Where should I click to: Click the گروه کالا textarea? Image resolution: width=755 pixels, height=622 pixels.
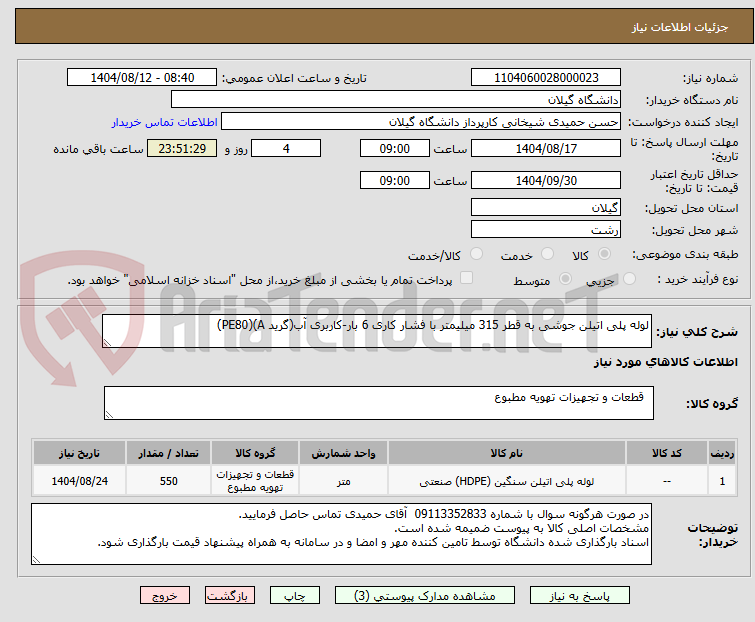coord(379,403)
